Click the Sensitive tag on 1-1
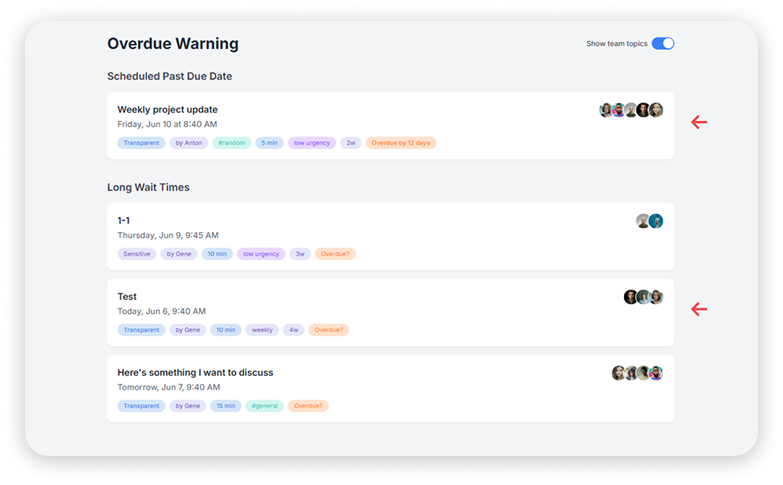Viewport: 783px width, 485px height. pos(137,254)
